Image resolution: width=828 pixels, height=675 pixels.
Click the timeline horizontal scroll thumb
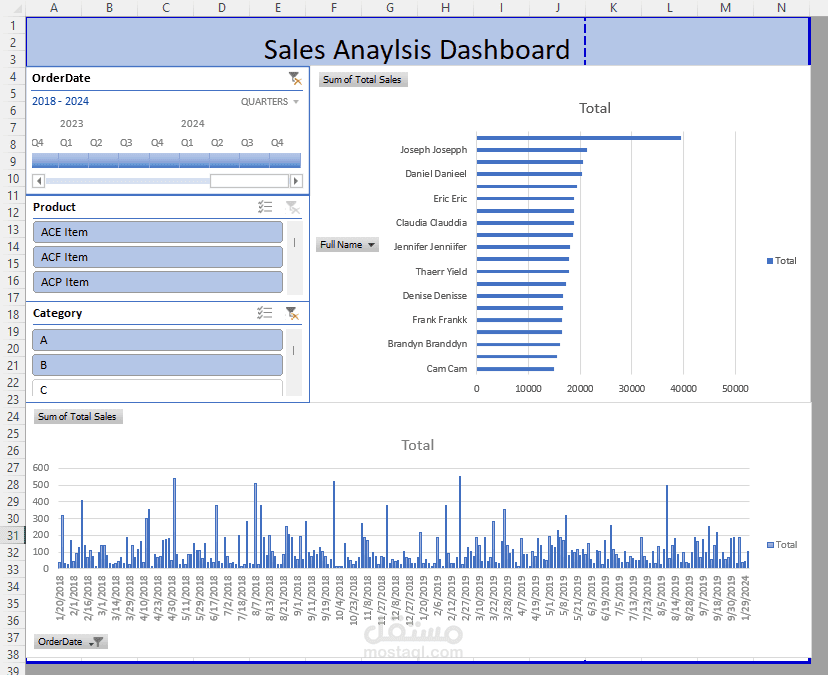tap(249, 181)
